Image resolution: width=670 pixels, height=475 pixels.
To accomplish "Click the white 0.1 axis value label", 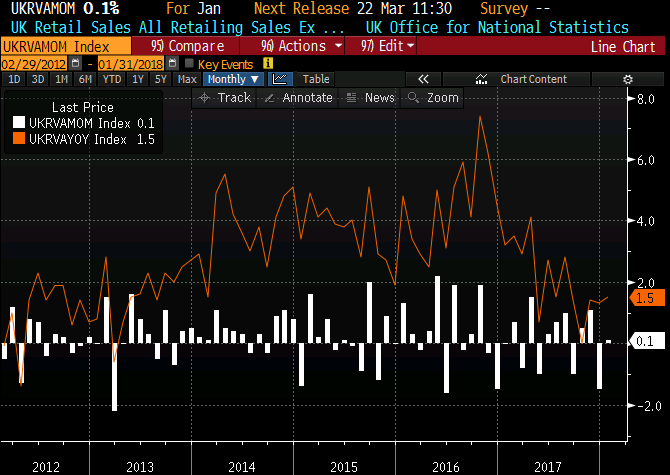I will click(648, 341).
